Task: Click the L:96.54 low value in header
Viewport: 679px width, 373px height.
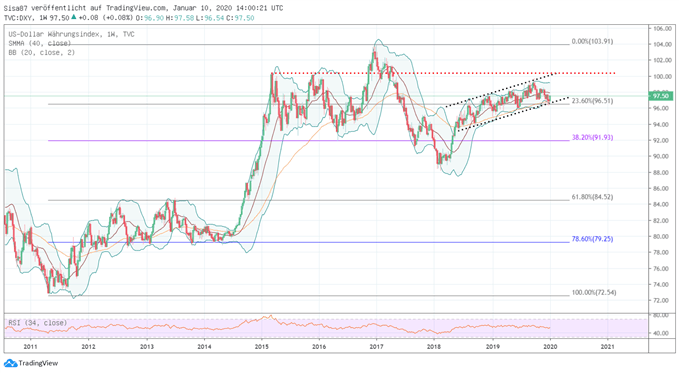Action: click(210, 18)
